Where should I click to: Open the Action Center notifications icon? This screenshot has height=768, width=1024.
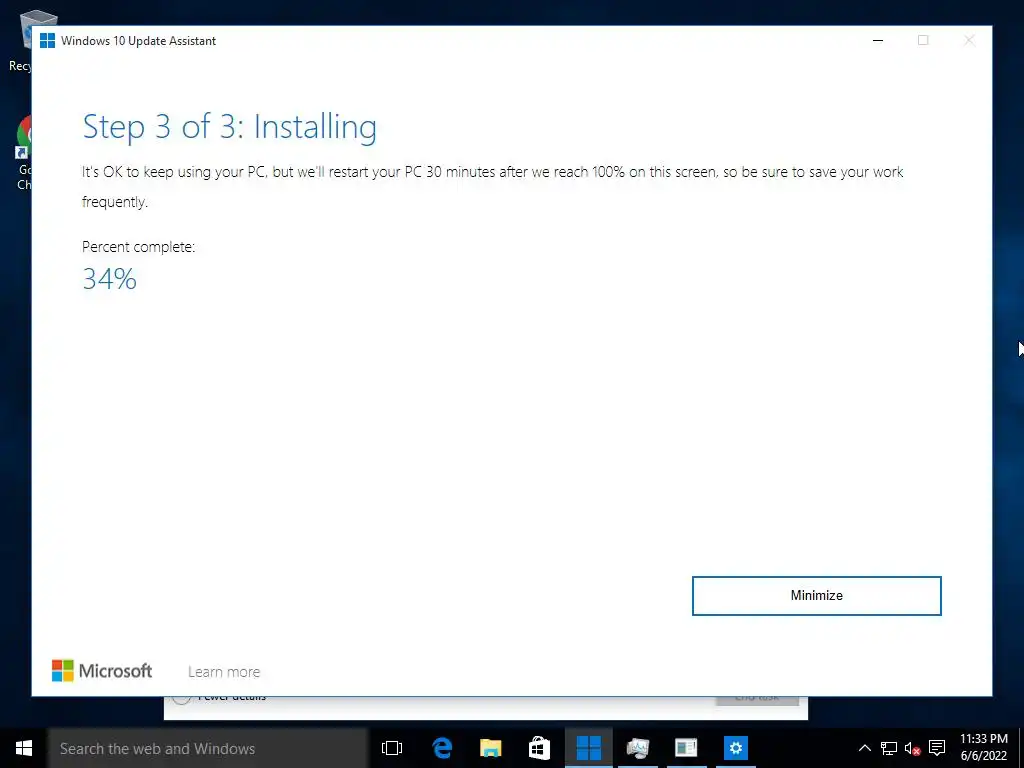(x=937, y=748)
